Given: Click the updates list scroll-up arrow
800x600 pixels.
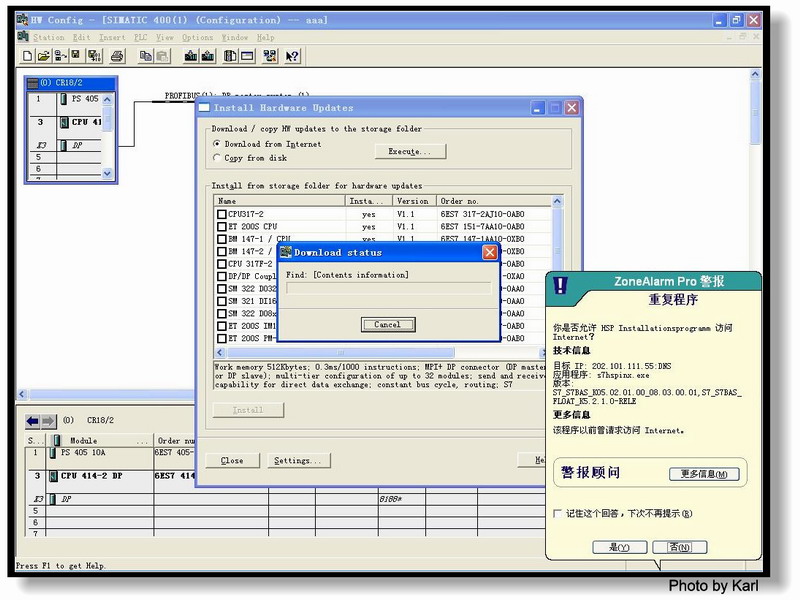Looking at the screenshot, I should click(x=557, y=202).
